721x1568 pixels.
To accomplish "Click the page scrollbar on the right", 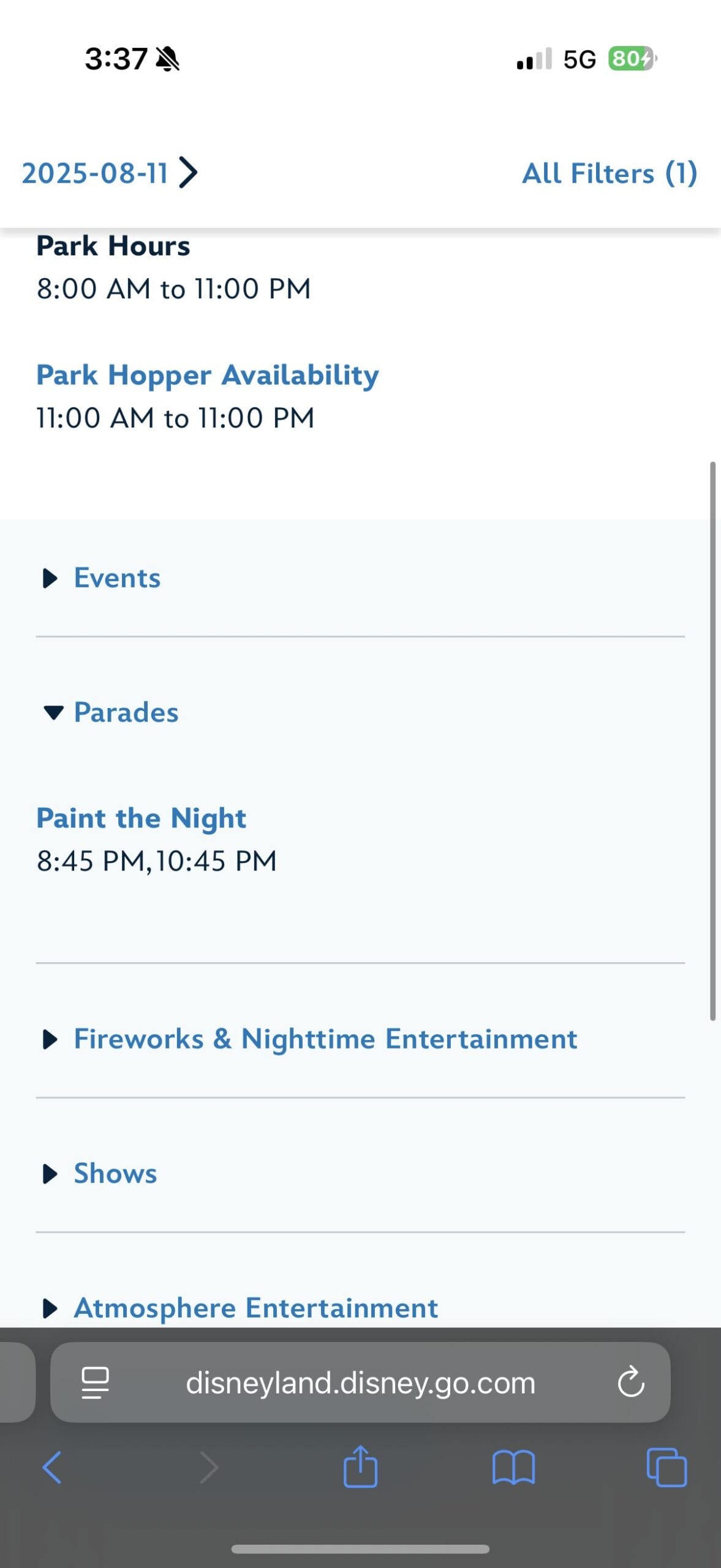I will [712, 741].
